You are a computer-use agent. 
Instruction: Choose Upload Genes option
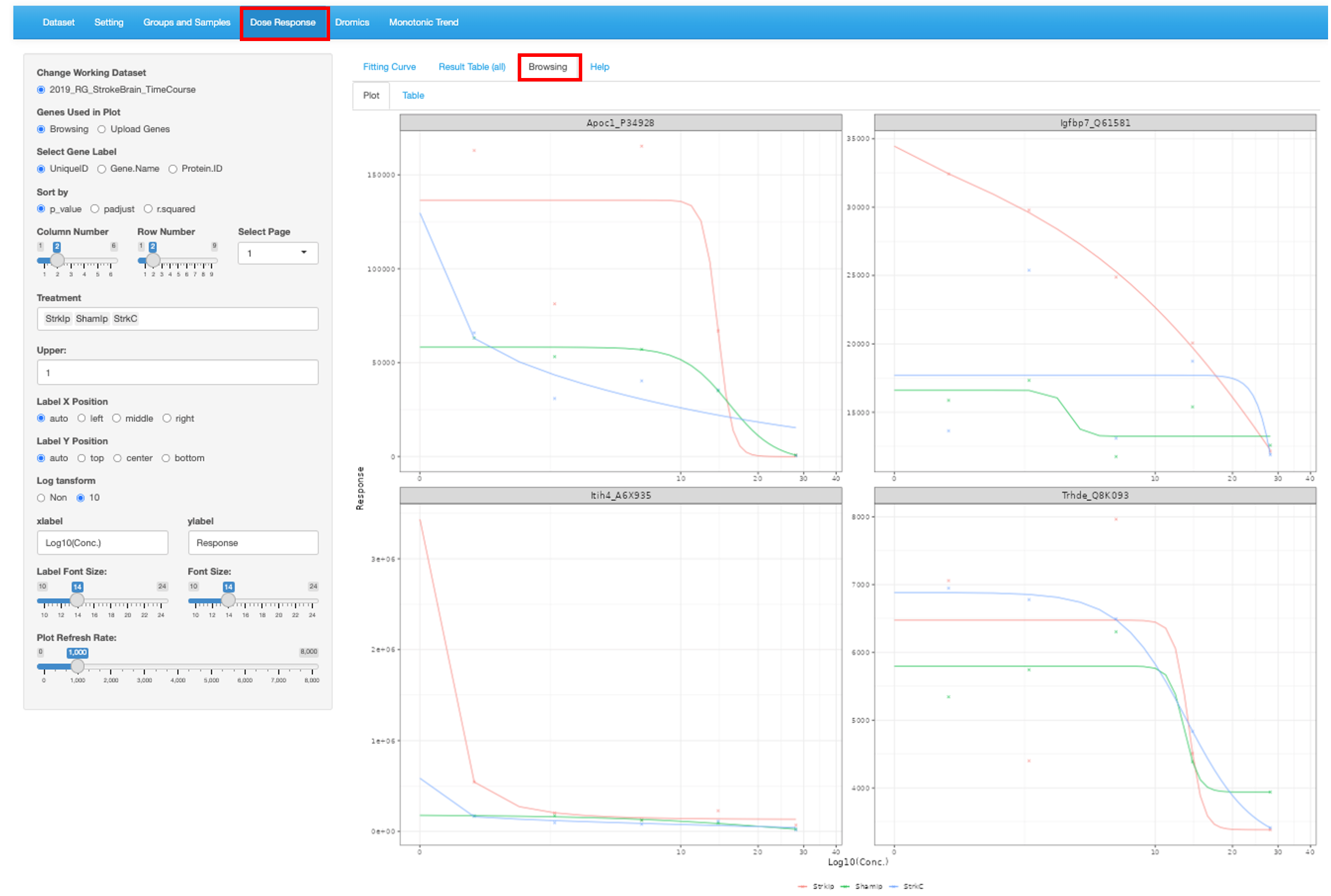(x=101, y=129)
